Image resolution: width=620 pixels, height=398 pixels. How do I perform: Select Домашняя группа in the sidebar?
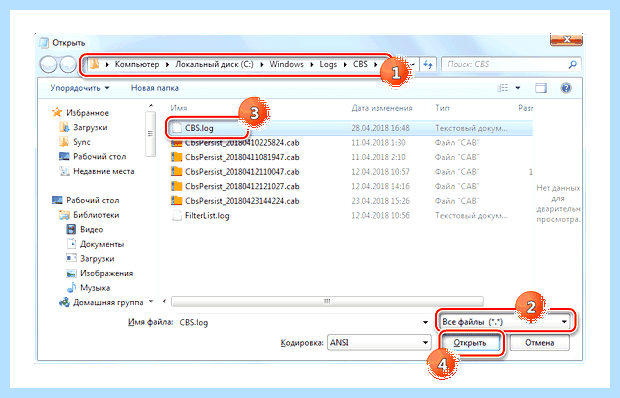[101, 303]
